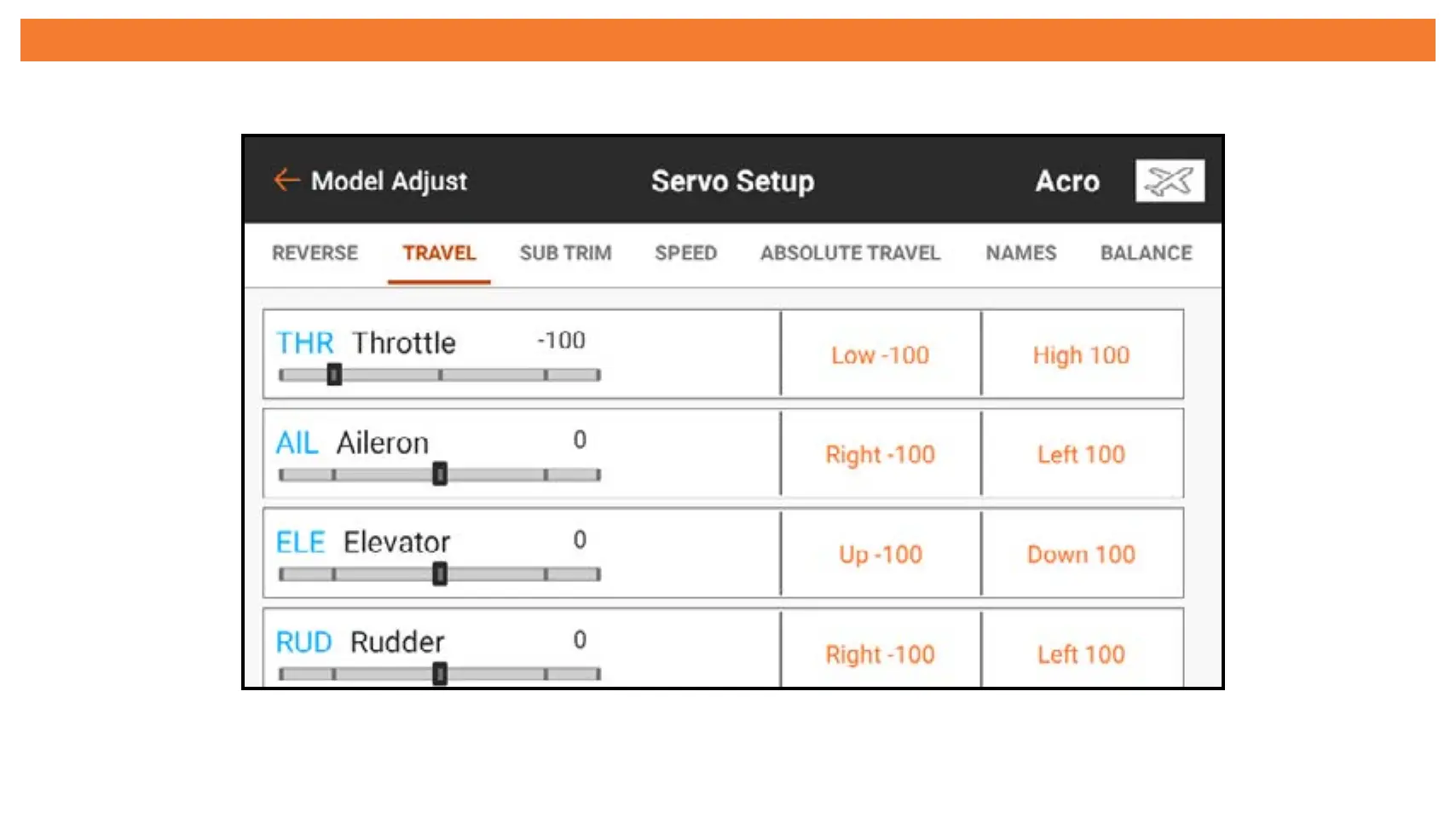This screenshot has height=818, width=1456.
Task: Click the Model Adjust back link
Action: coord(389,181)
